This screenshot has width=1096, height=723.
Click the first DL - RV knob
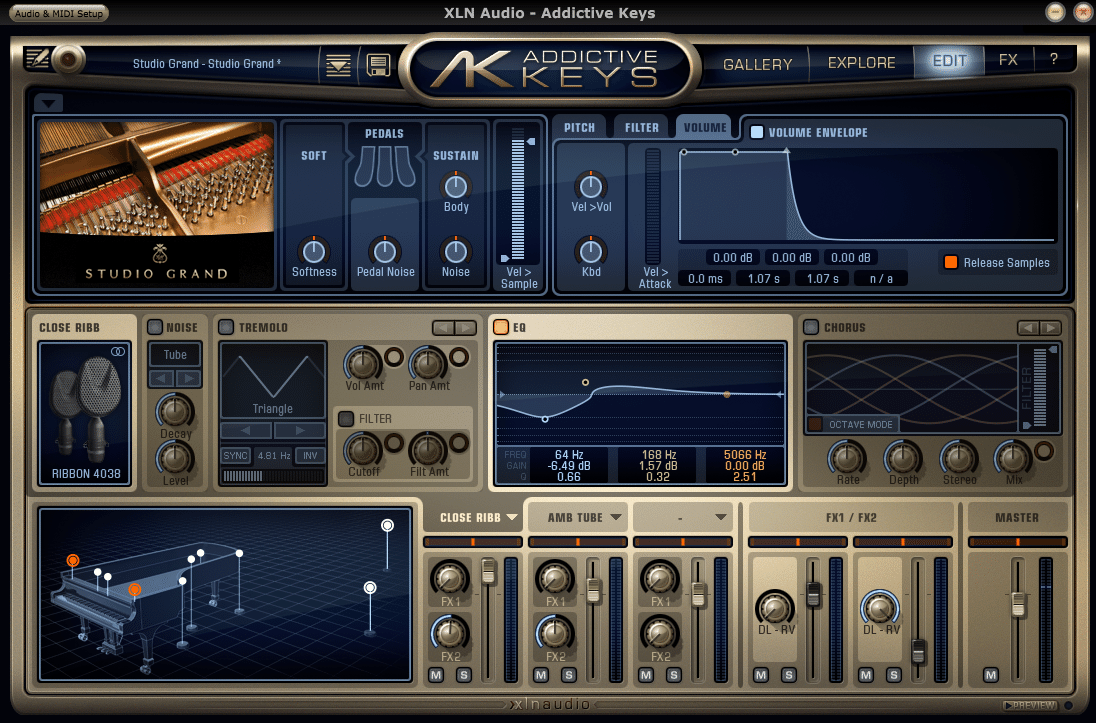coord(775,607)
